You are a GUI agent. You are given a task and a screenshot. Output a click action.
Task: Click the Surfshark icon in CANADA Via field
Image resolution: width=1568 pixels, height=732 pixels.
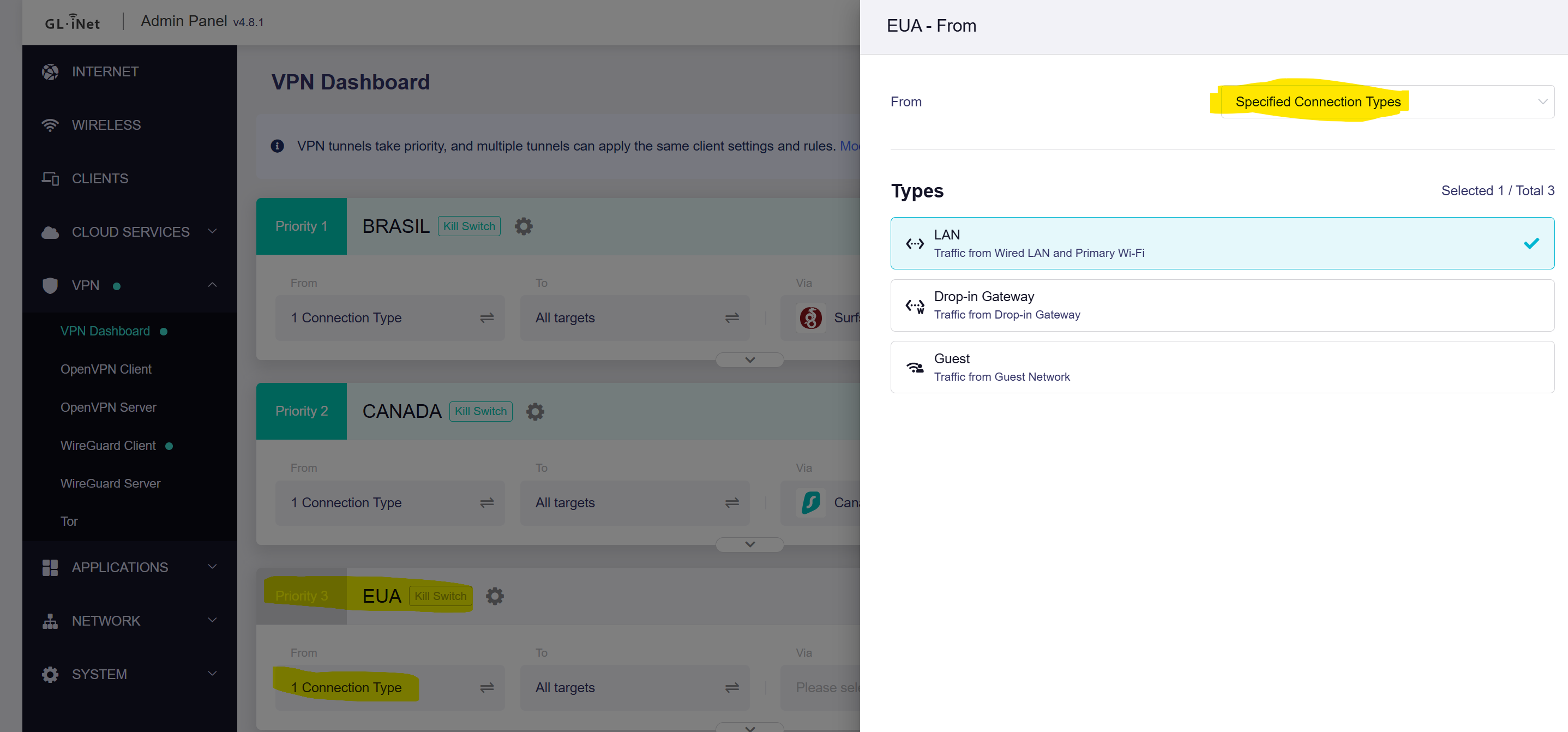tap(811, 503)
